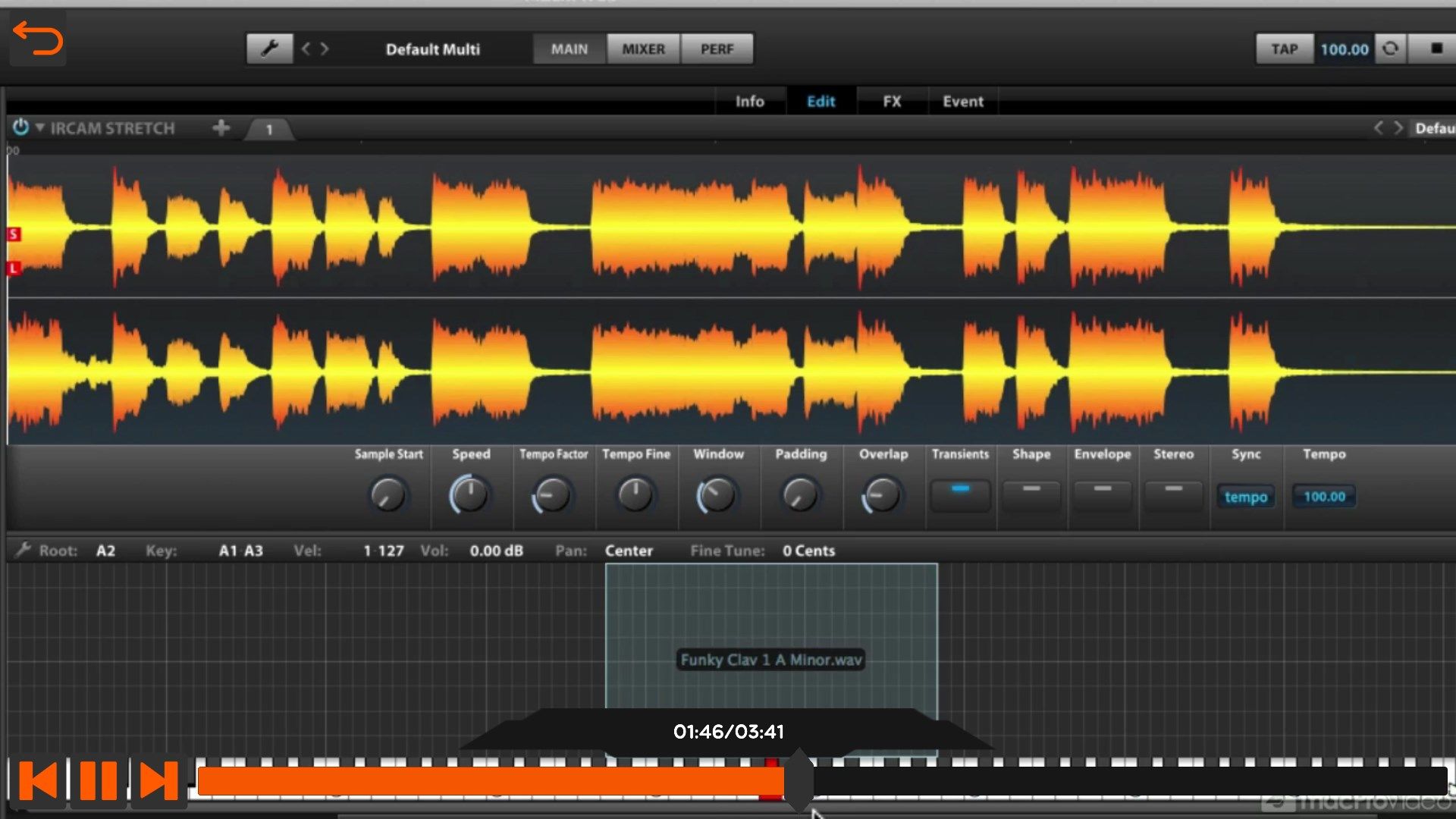Image resolution: width=1456 pixels, height=819 pixels.
Task: Click the Key range low A1 value
Action: point(227,551)
